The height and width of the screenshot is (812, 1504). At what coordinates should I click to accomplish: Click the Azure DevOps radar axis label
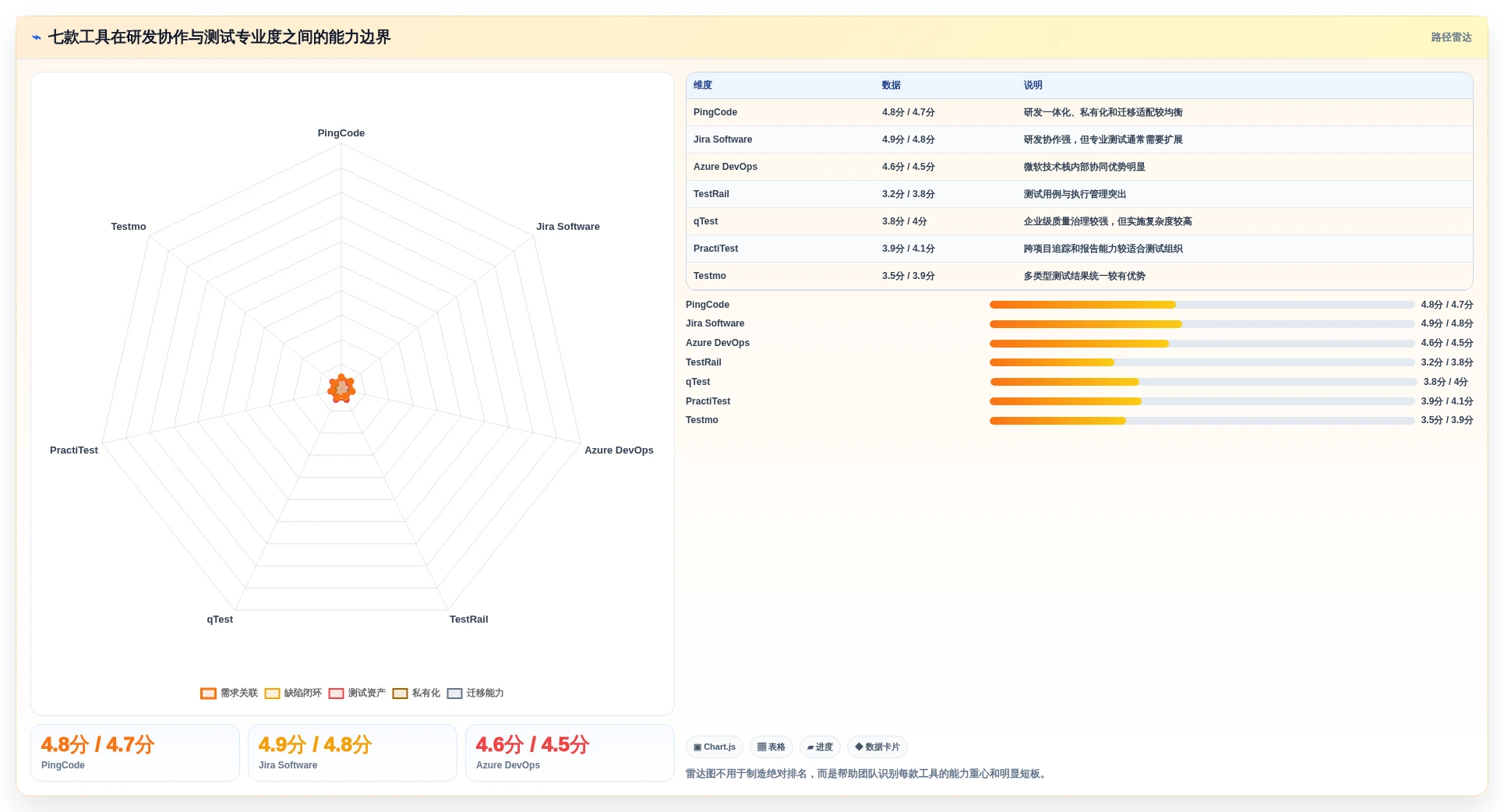point(620,450)
